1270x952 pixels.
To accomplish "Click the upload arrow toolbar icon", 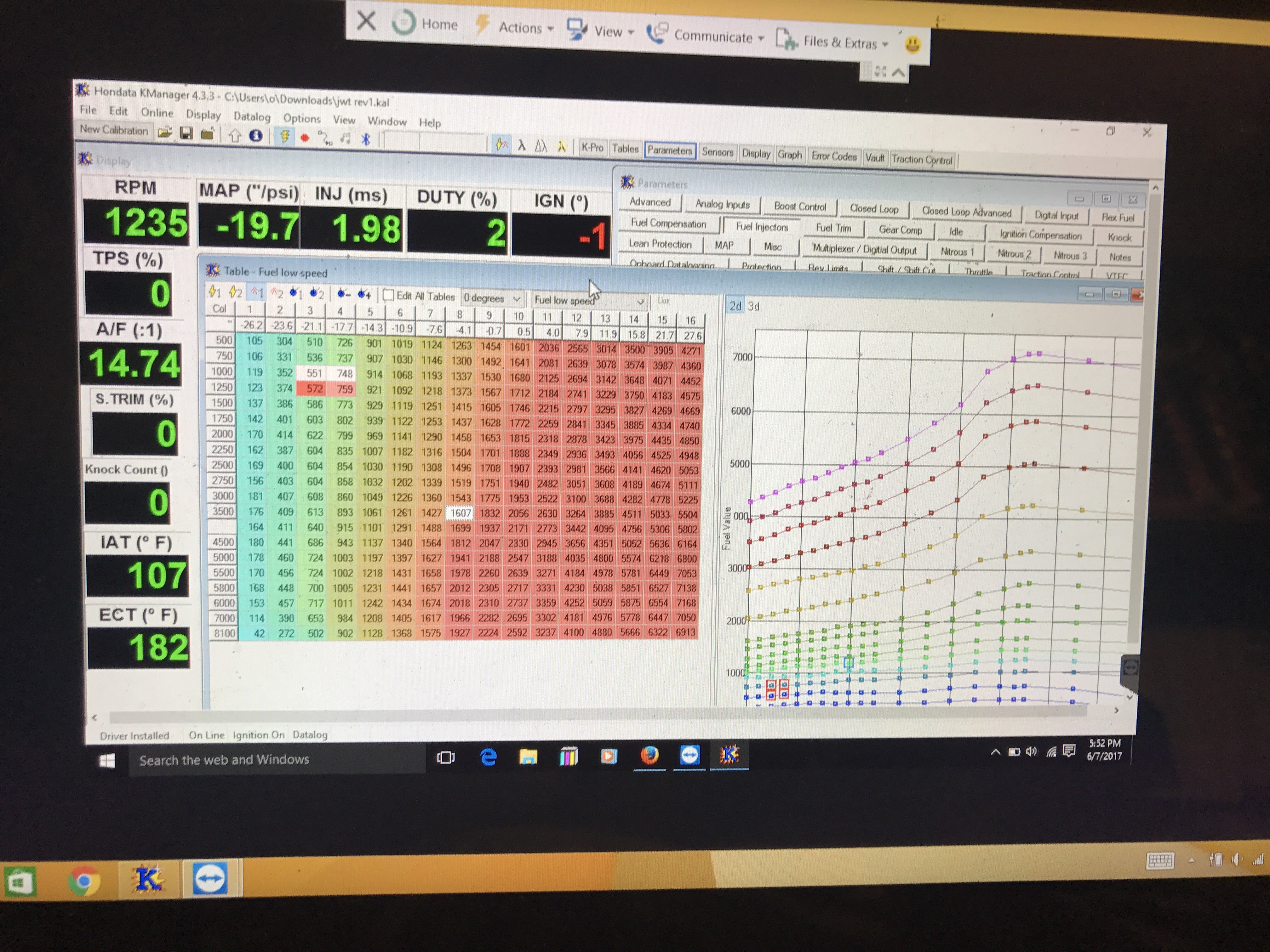I will pos(235,135).
